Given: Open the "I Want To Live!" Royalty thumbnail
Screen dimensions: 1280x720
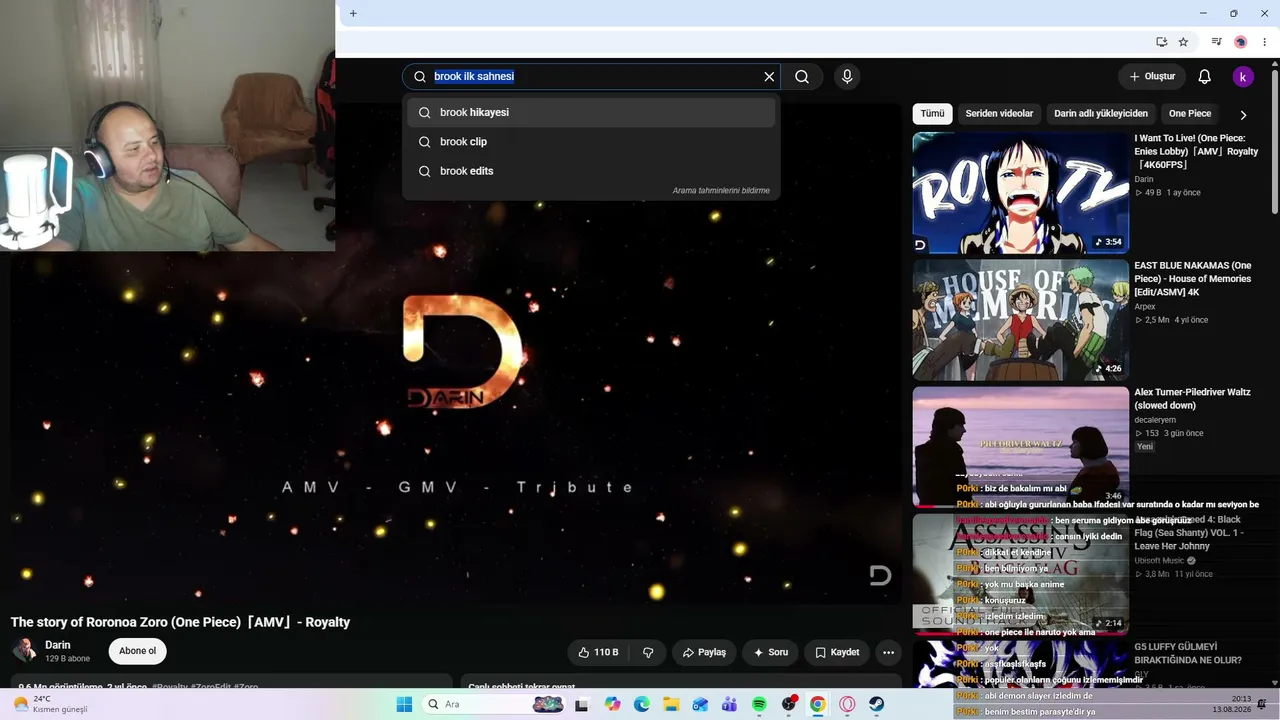Looking at the screenshot, I should (1020, 193).
